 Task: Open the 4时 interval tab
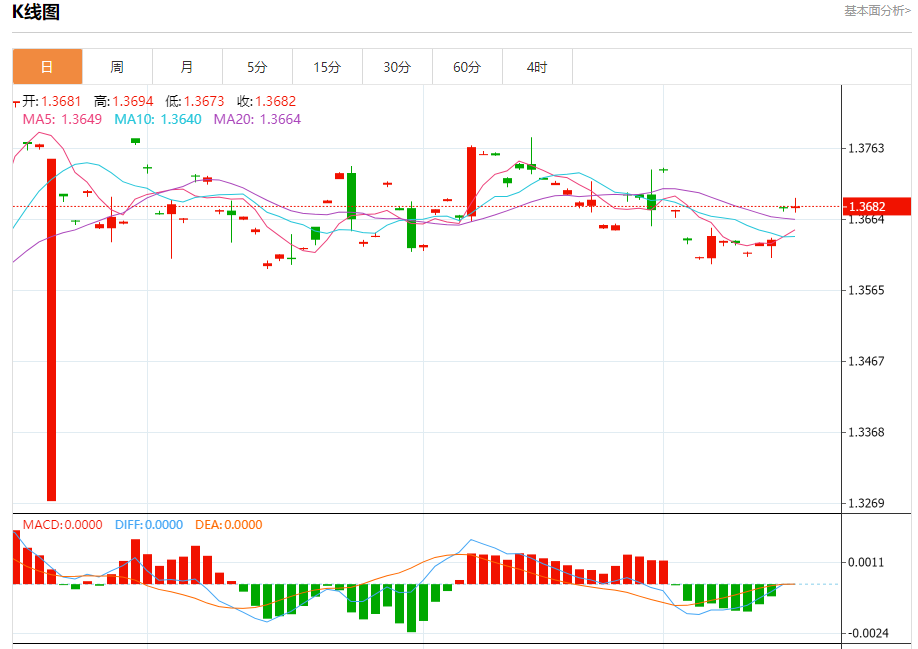(537, 67)
